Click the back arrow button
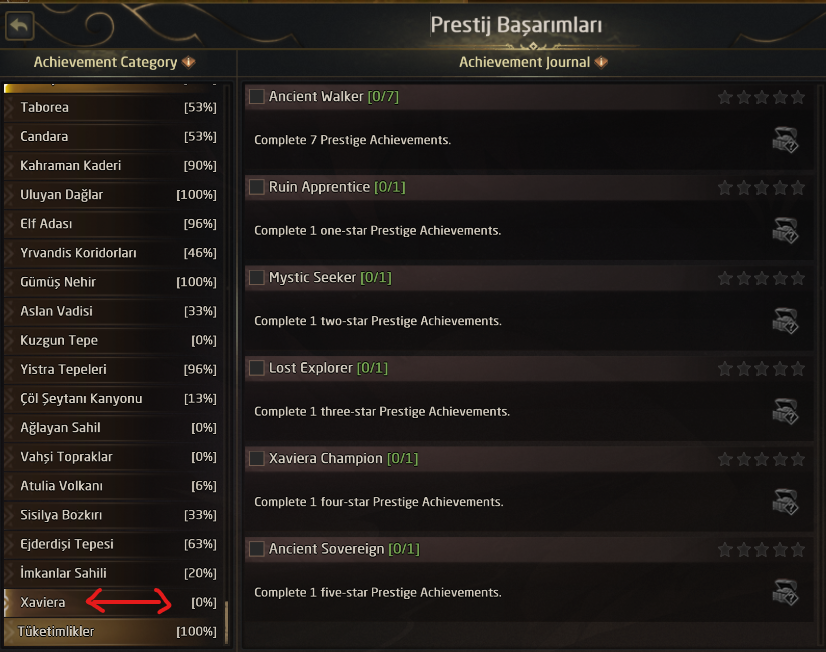 pos(20,25)
